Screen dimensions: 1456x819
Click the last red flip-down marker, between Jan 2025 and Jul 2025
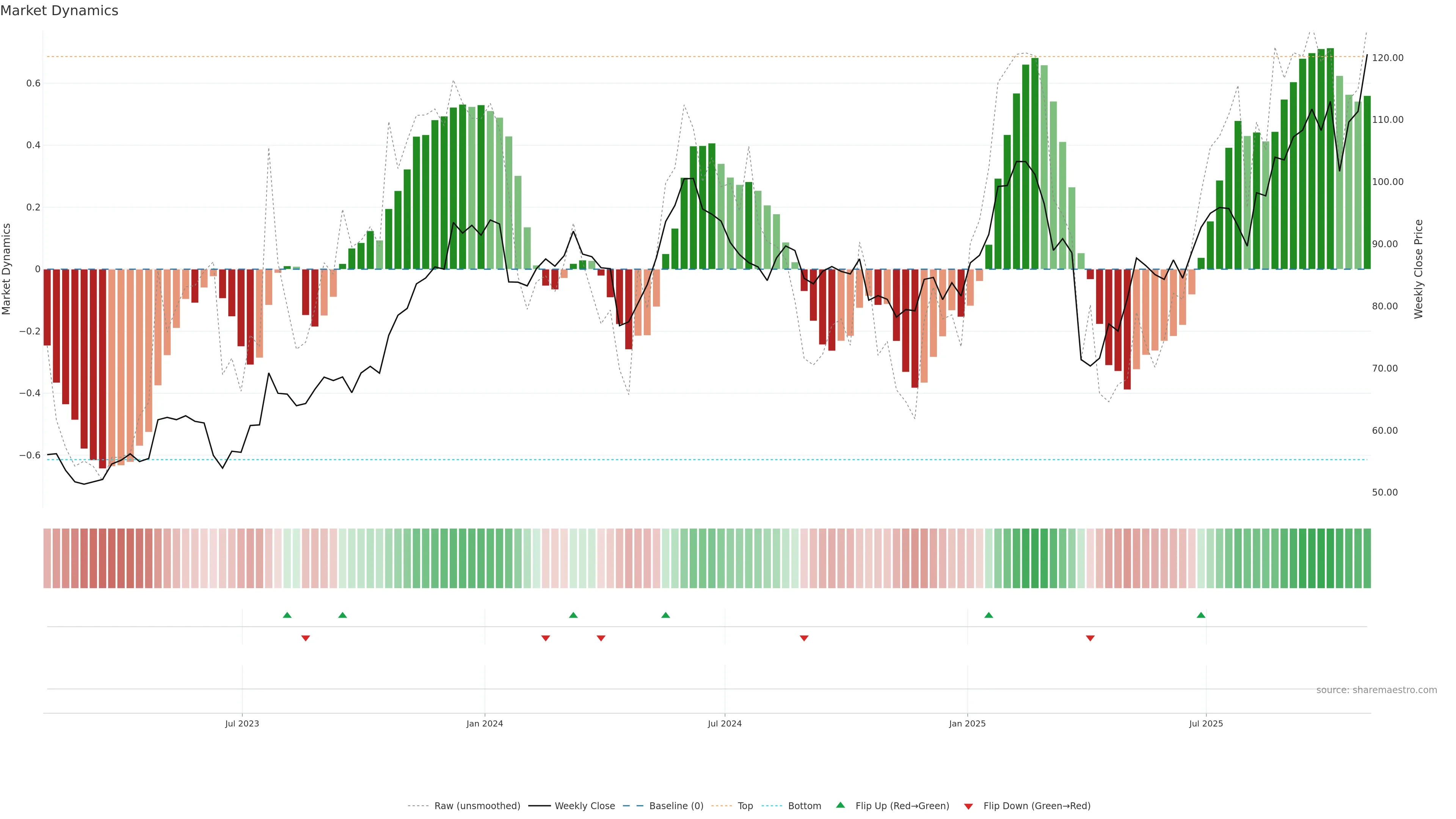point(1090,638)
